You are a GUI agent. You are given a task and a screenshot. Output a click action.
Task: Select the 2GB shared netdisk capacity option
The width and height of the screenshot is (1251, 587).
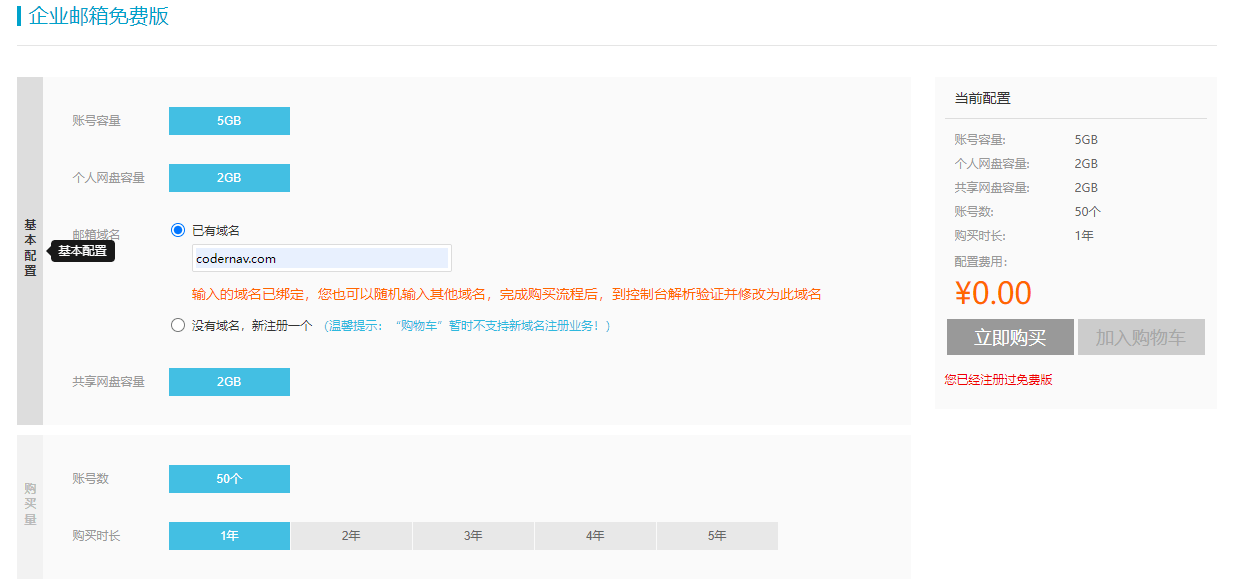click(x=229, y=382)
